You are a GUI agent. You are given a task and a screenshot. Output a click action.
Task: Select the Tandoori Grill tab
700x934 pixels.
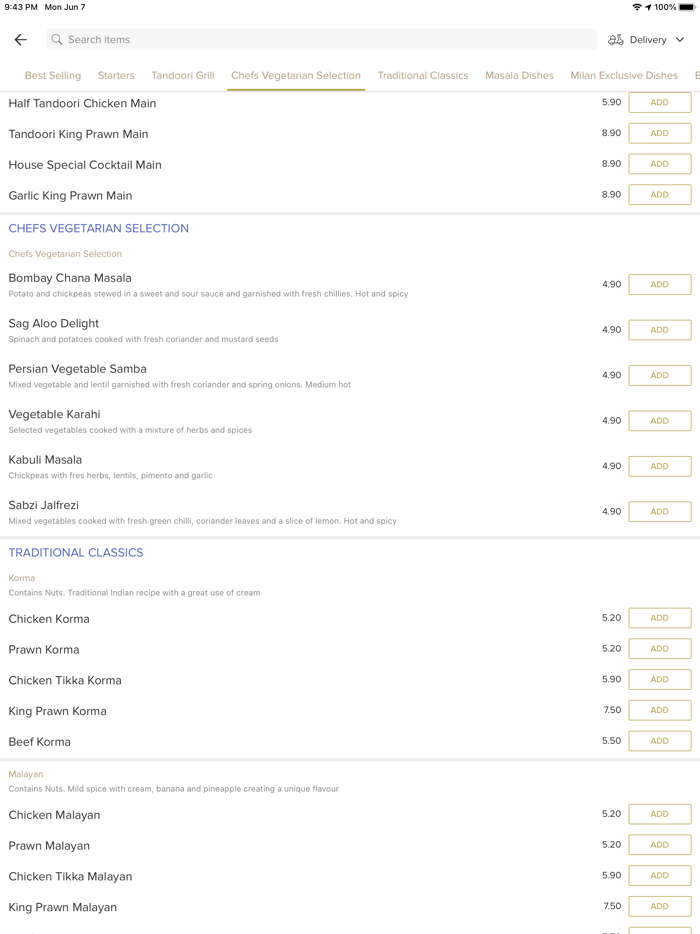(x=183, y=75)
